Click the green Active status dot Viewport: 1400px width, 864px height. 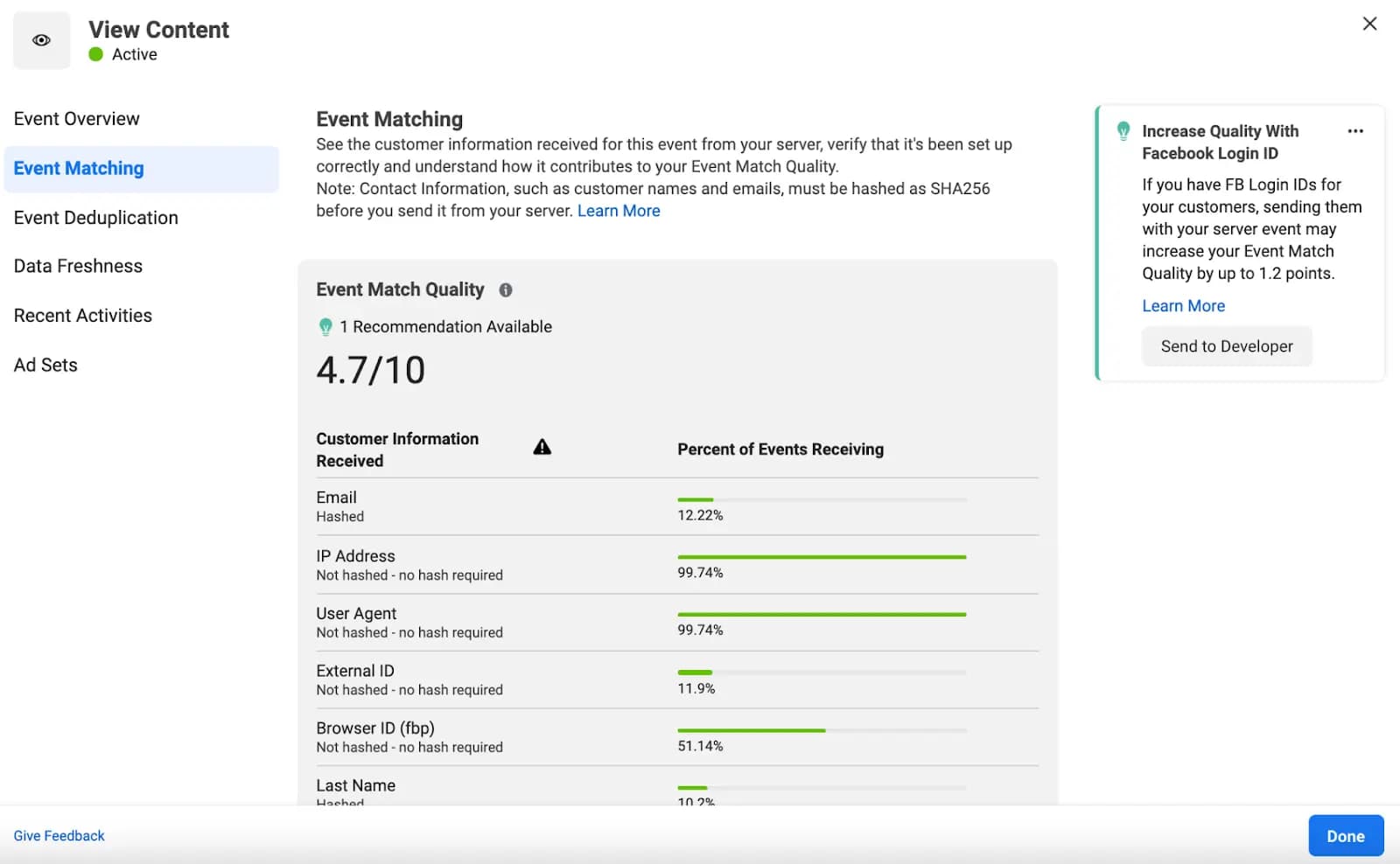(x=96, y=54)
